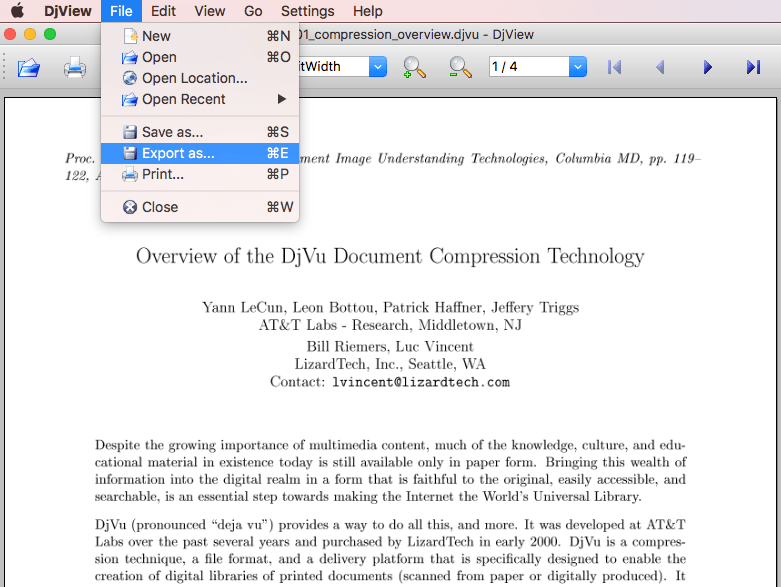Choose Export as... menu entry

point(200,153)
